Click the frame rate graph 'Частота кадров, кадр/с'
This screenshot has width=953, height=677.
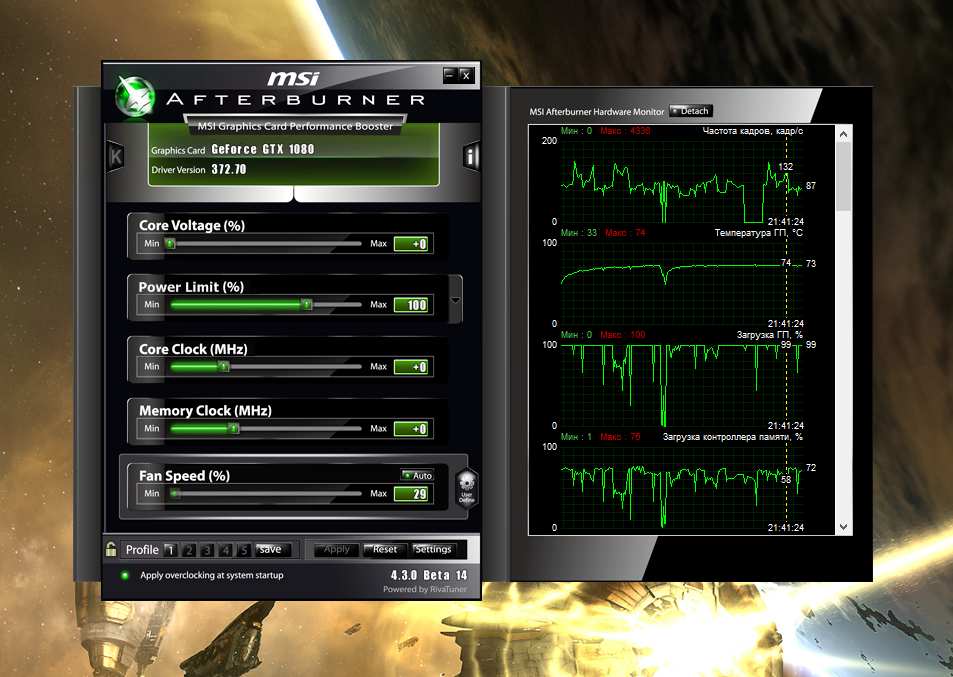[683, 182]
